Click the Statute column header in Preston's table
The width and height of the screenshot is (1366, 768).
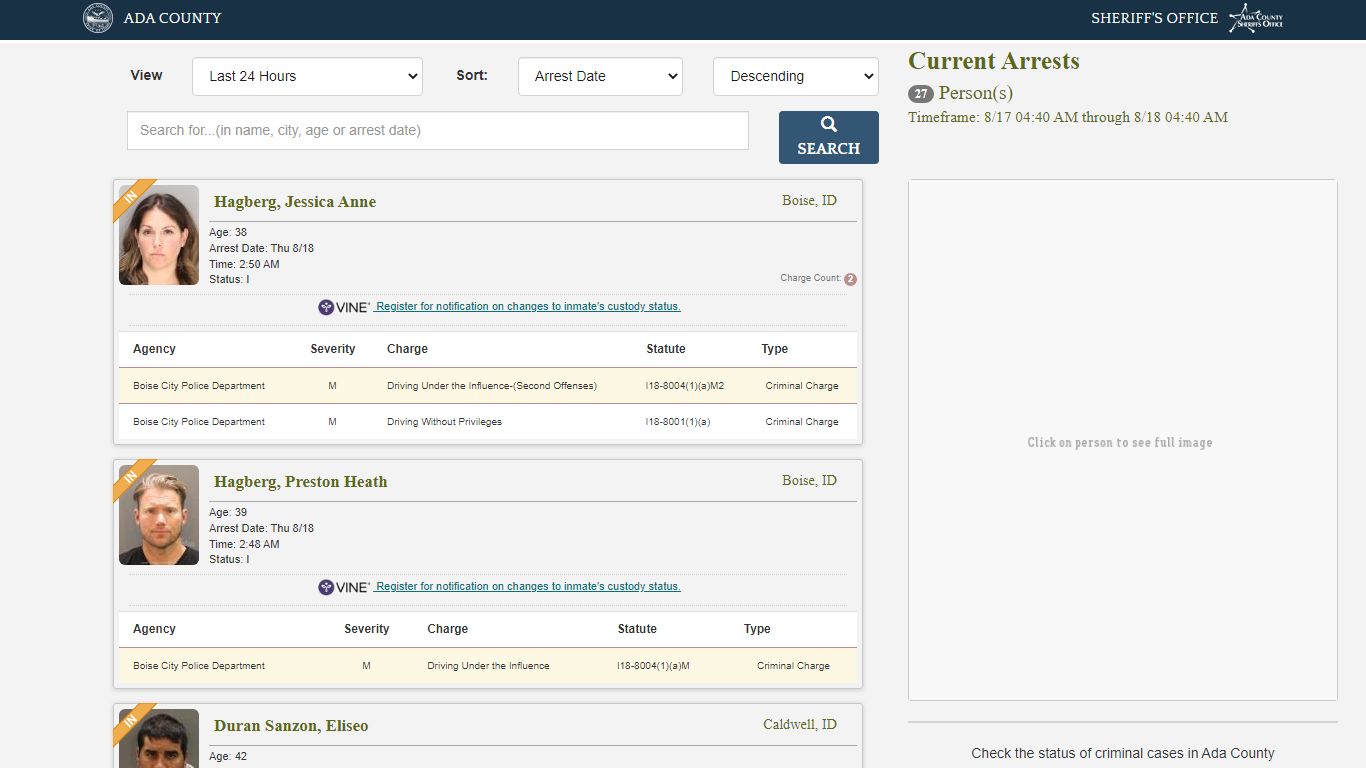pos(637,629)
